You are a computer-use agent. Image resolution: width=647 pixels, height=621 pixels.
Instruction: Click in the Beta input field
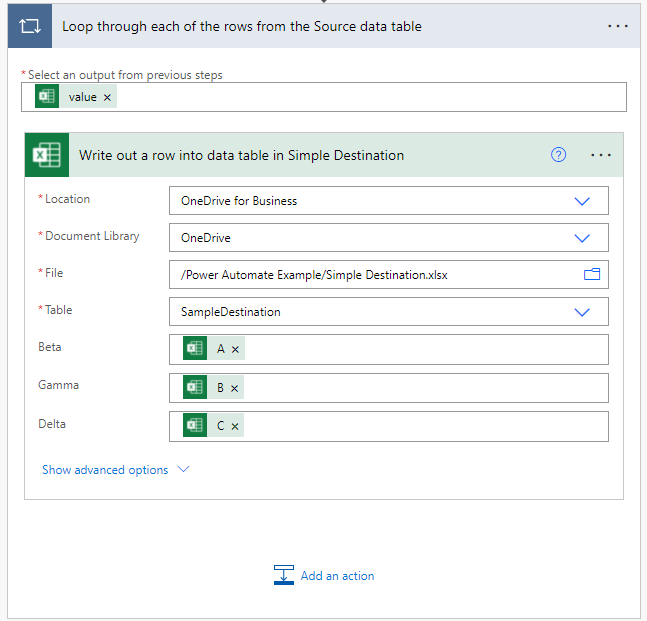389,349
